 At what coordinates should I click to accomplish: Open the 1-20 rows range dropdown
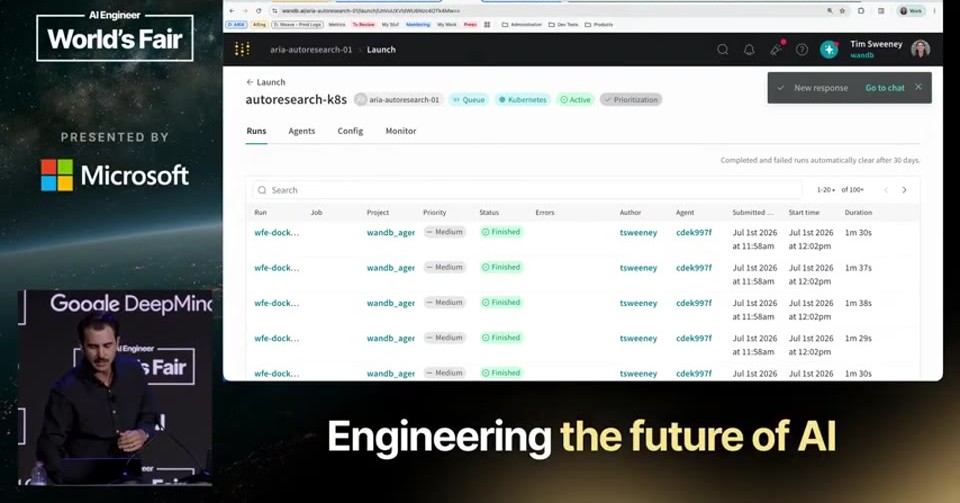(x=825, y=190)
